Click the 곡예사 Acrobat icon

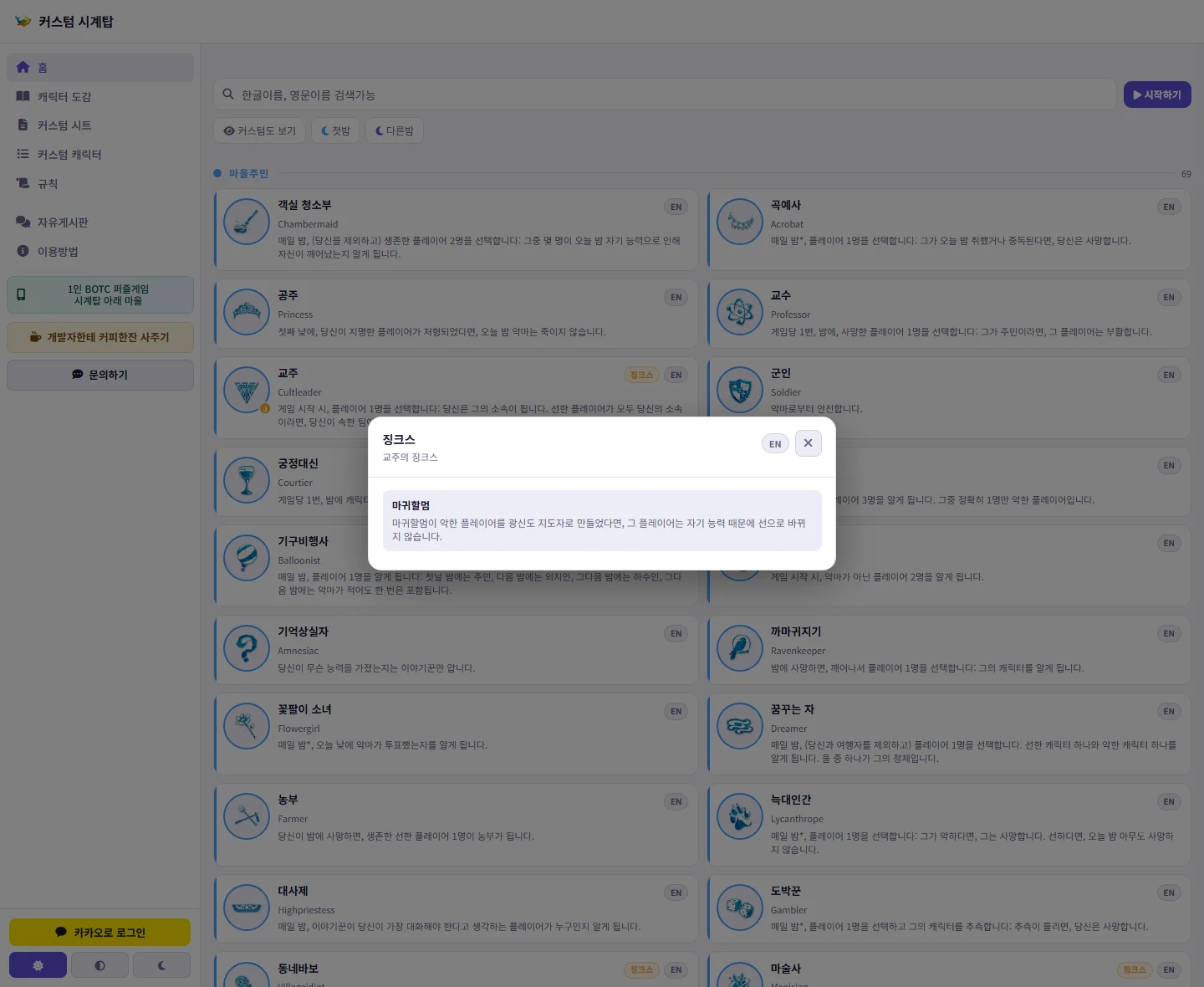[740, 222]
